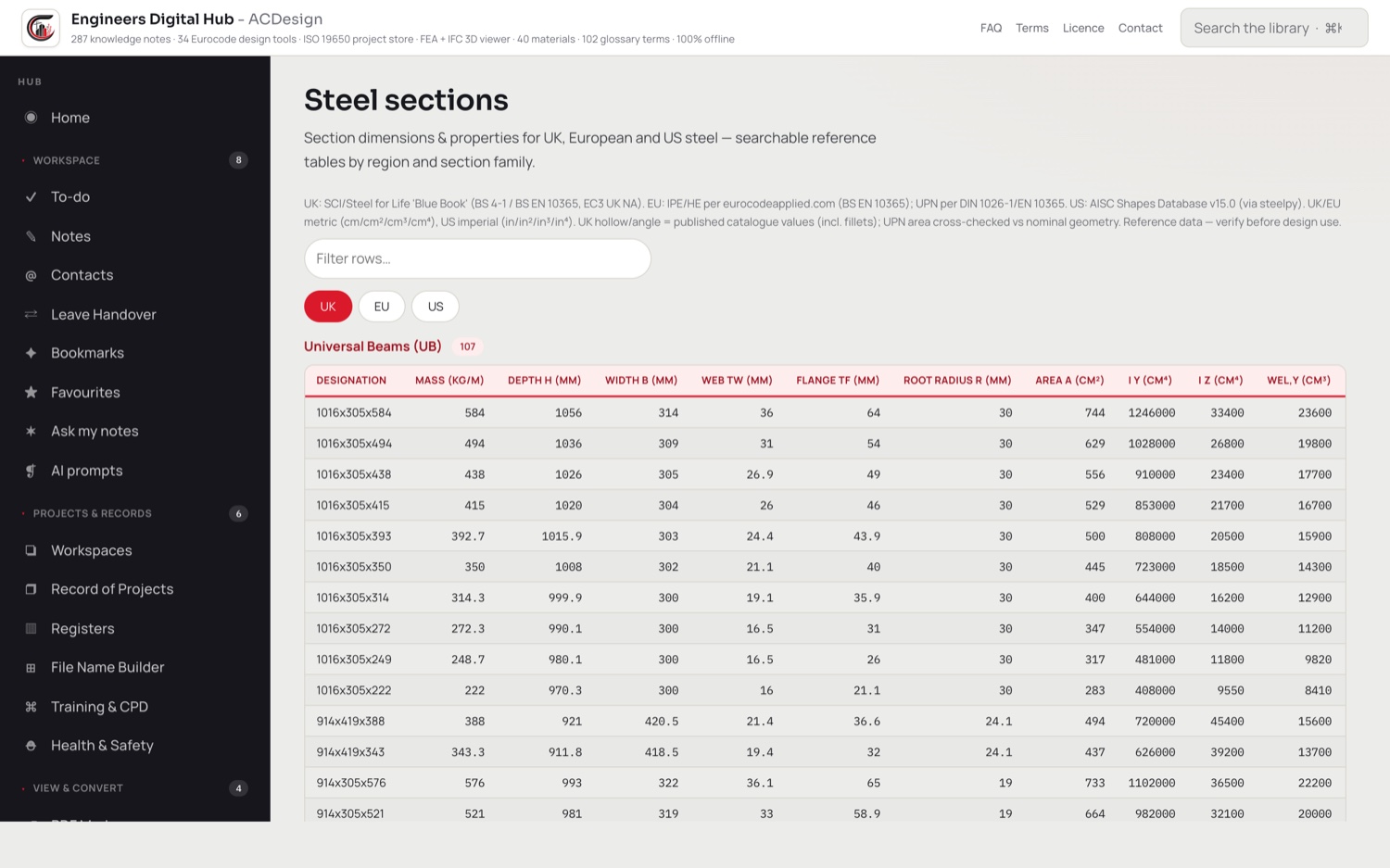Screen dimensions: 1390x868
Task: Click the Ask my notes asterisk icon
Action: 31,432
